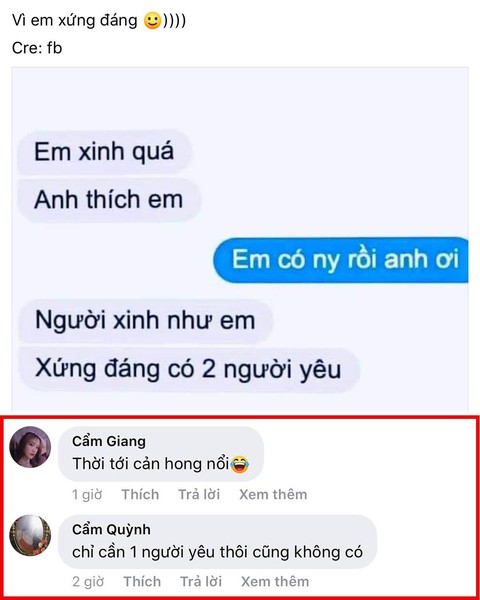
Task: Reply to Cẩm Giang with Trả lời
Action: pos(199,494)
